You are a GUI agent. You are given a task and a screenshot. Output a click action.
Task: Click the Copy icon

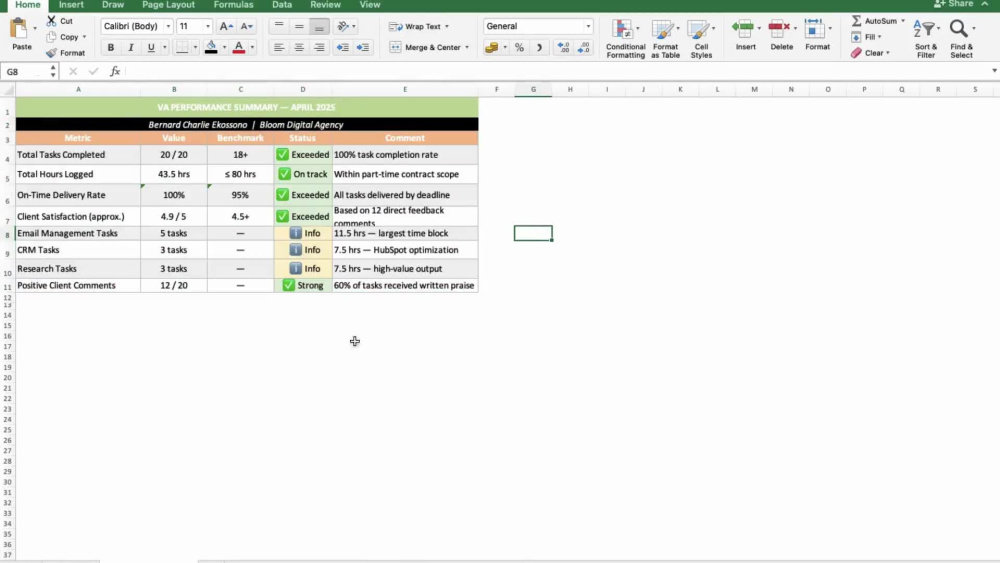tap(52, 37)
